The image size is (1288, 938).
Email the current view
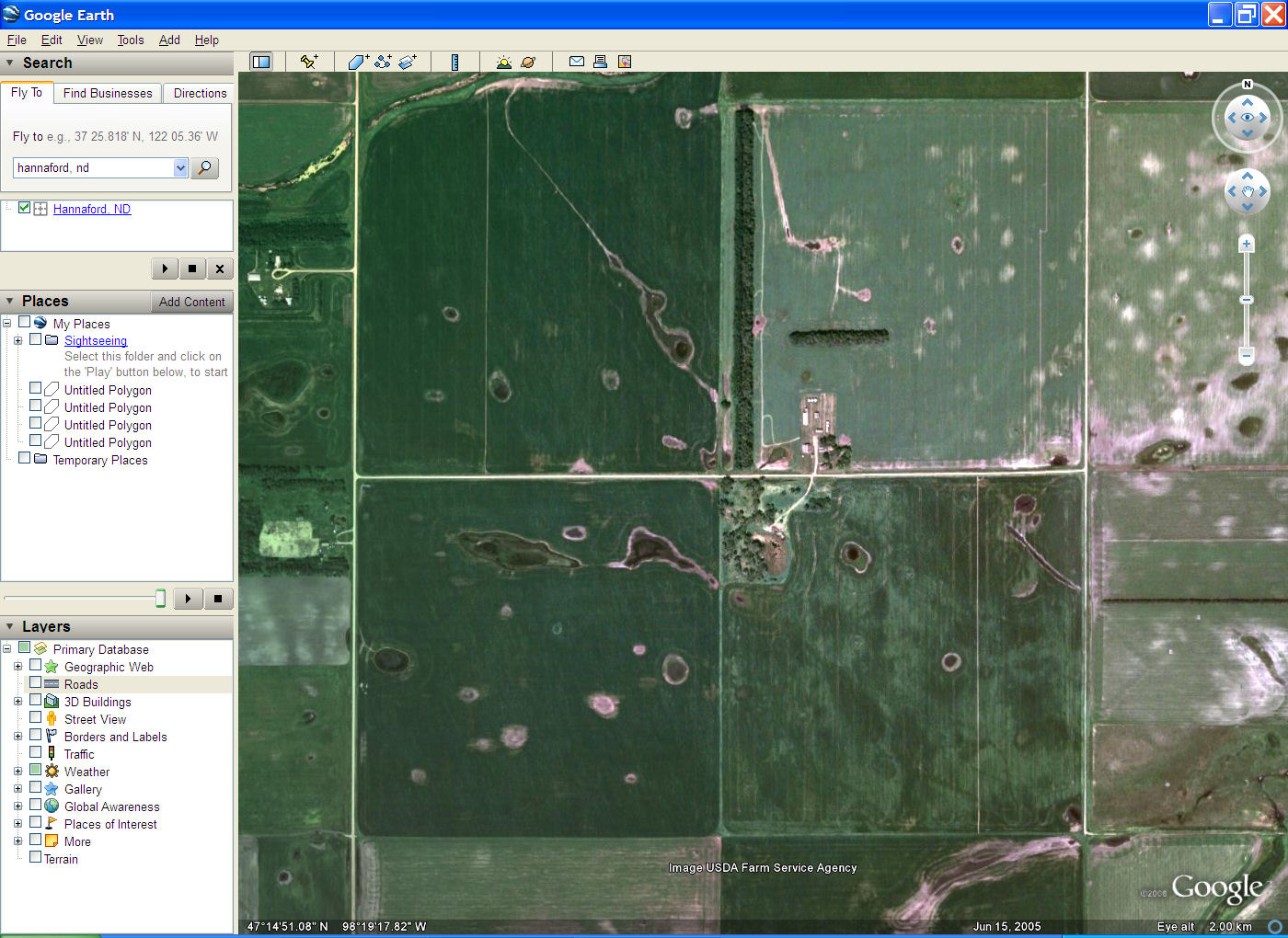coord(577,62)
